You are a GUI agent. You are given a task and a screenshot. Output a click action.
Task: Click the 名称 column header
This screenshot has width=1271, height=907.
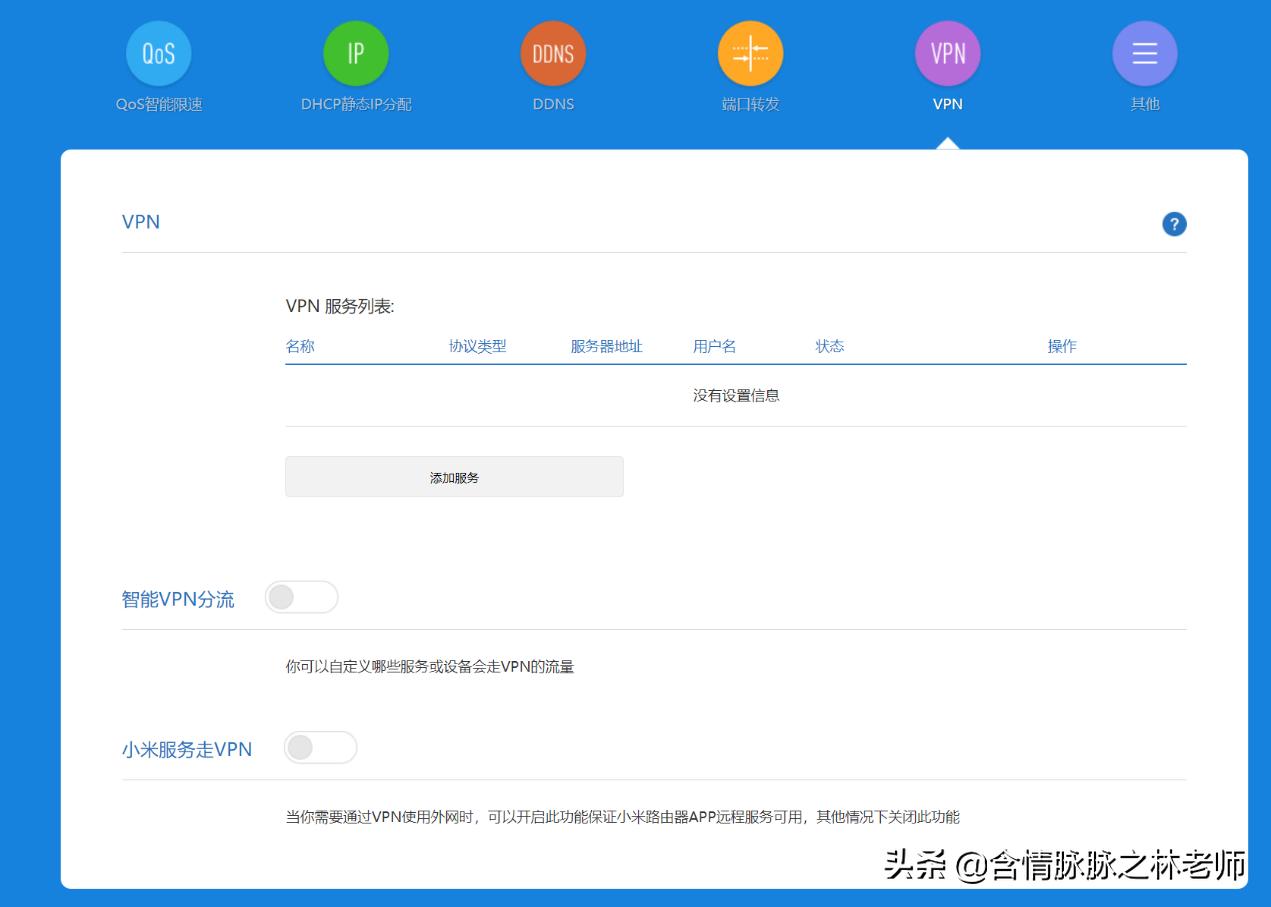tap(298, 345)
